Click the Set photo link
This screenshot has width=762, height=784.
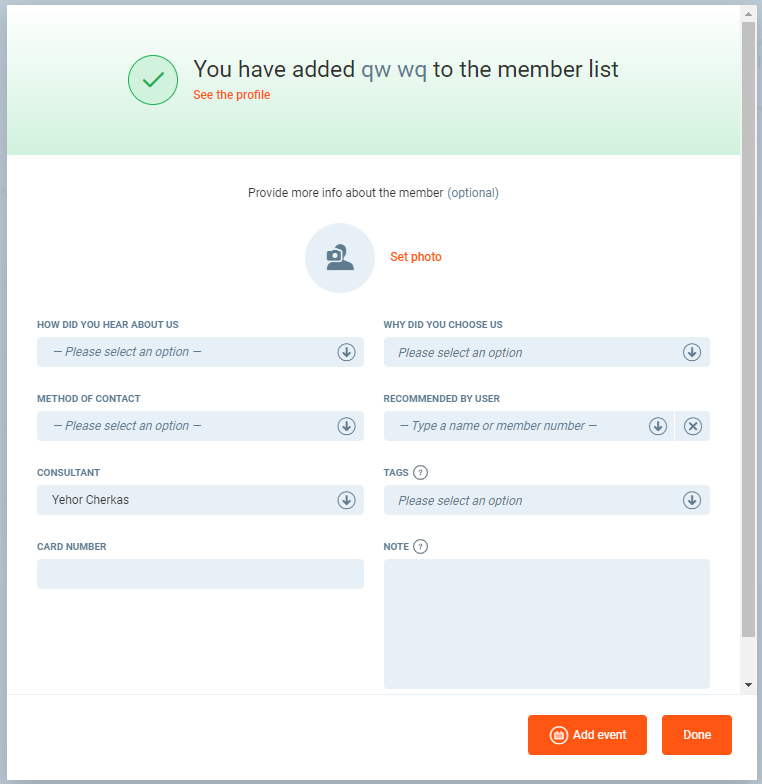(x=416, y=257)
